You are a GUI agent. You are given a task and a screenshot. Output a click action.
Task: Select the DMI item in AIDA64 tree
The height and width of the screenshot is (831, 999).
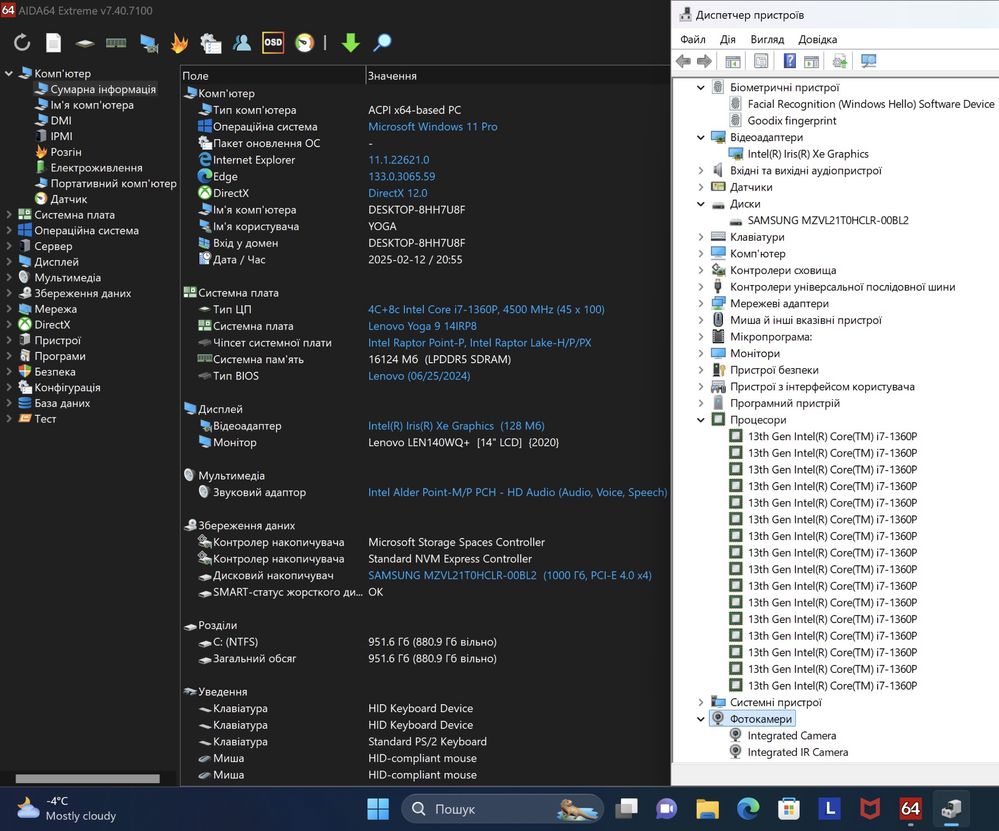click(x=61, y=120)
